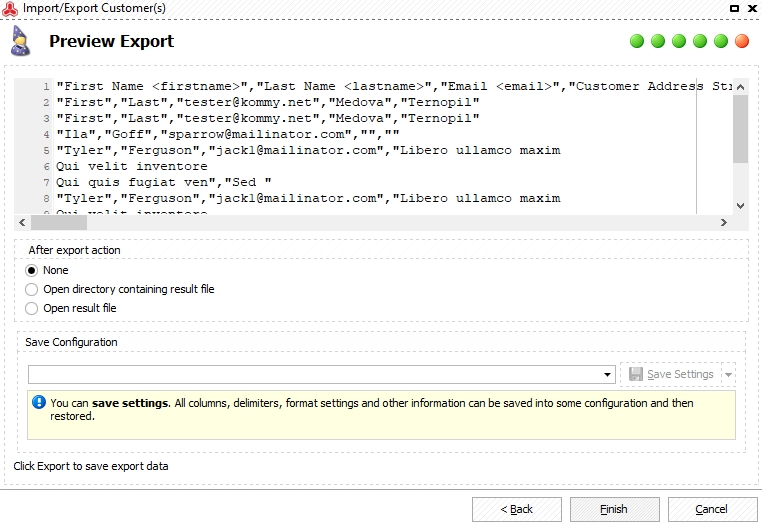
Task: Click the orange current step indicator circle
Action: pyautogui.click(x=742, y=41)
